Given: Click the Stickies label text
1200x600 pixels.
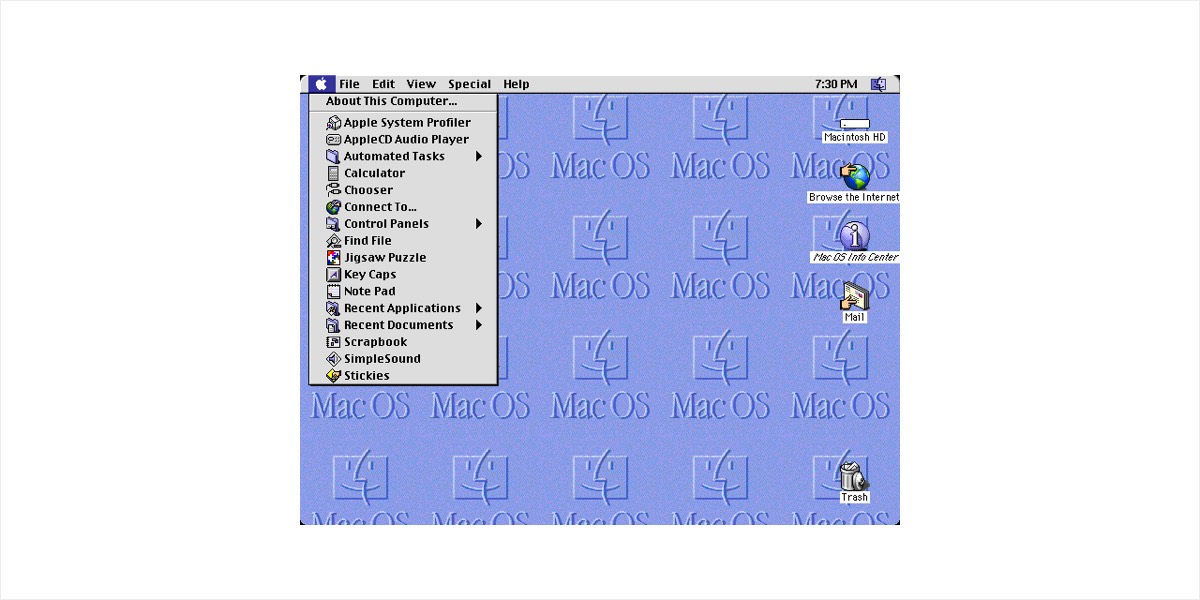Looking at the screenshot, I should point(367,376).
